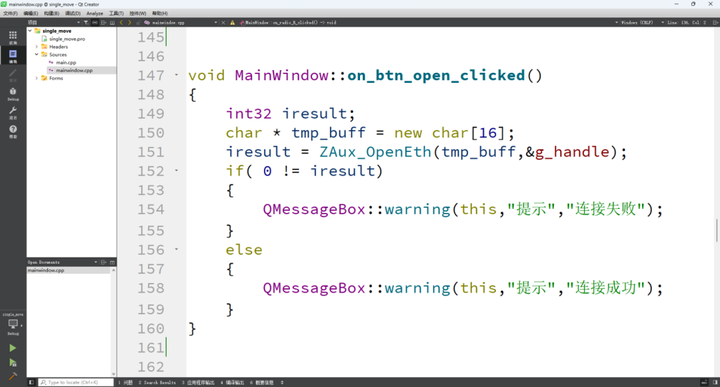Build the project with hammer icon
This screenshot has width=720, height=387.
pyautogui.click(x=12, y=376)
